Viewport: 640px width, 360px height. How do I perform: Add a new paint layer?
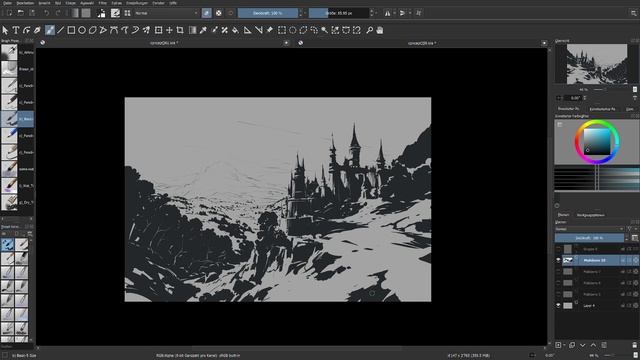pyautogui.click(x=558, y=345)
